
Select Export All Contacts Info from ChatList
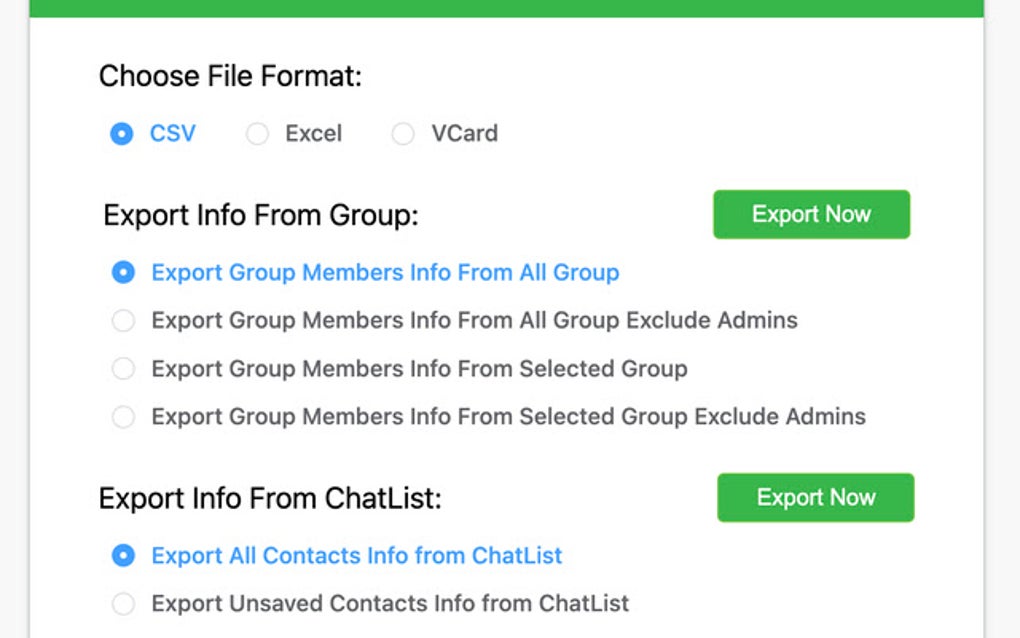tap(123, 555)
